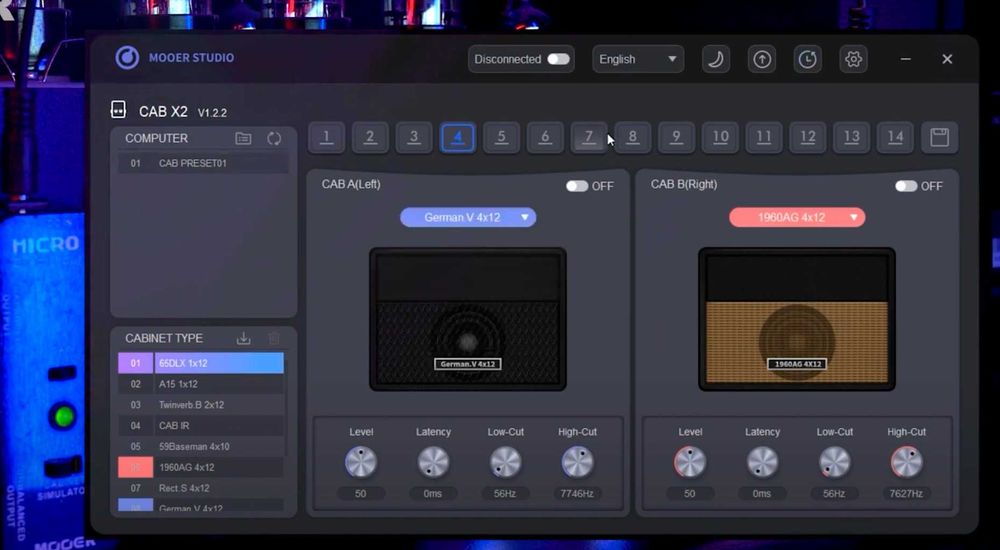Select preset slot 12
1000x550 pixels.
(x=808, y=137)
